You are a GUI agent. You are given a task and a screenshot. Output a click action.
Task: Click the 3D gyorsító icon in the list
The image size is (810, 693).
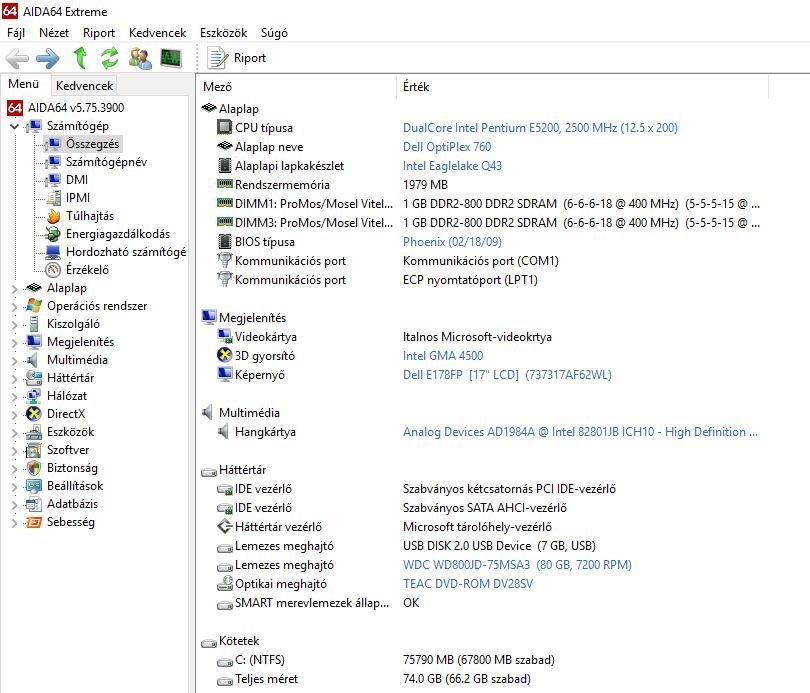coord(225,355)
